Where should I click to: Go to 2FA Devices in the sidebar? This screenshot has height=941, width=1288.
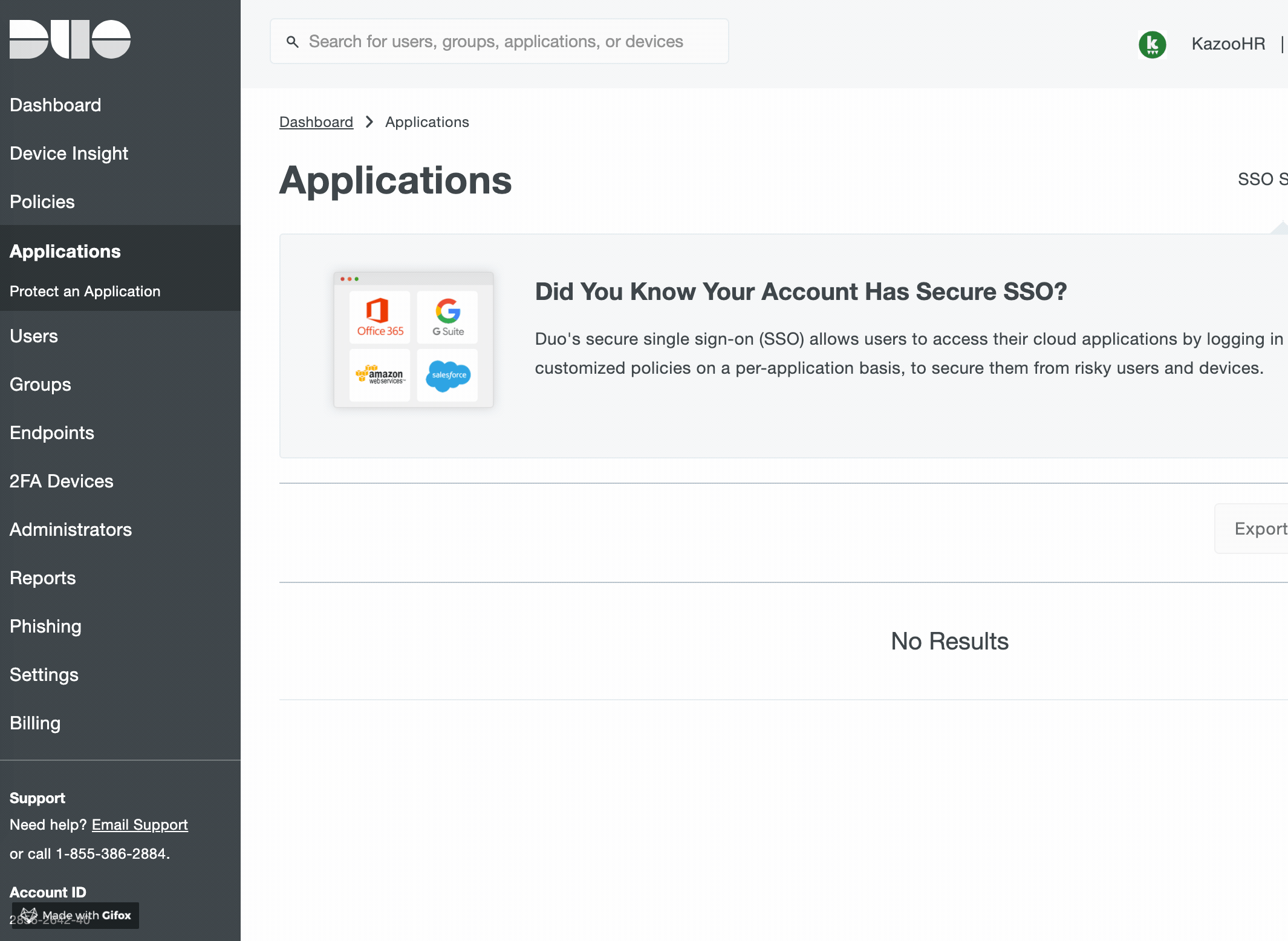point(62,481)
